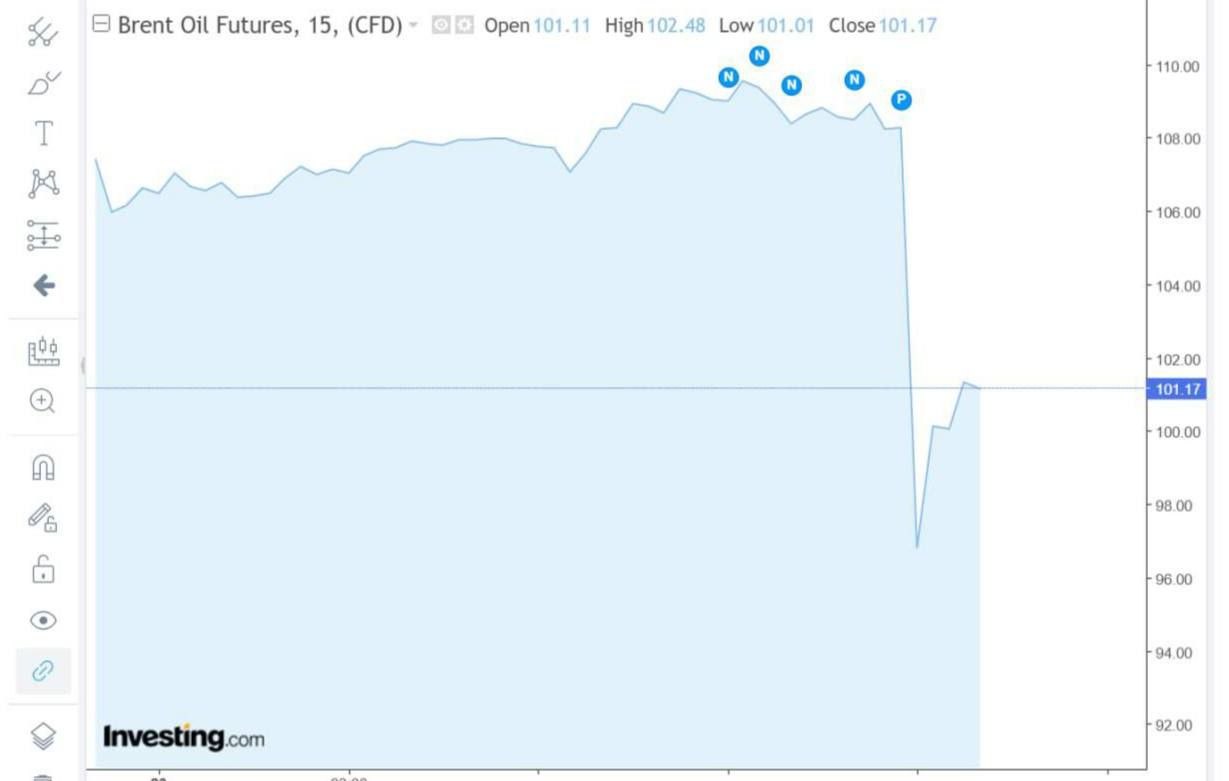Toggle series visibility eye in chart legend
Screen dimensions: 1229x781
coord(441,25)
